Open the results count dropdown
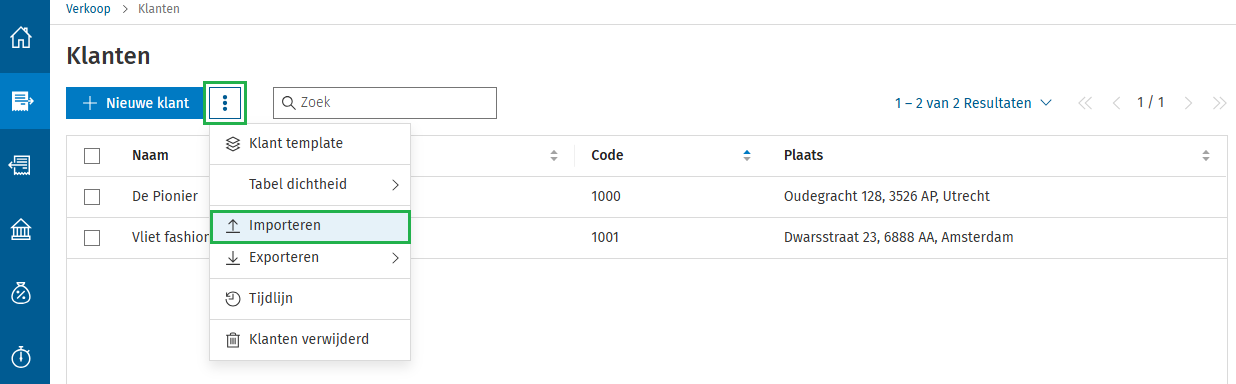 [x=973, y=103]
